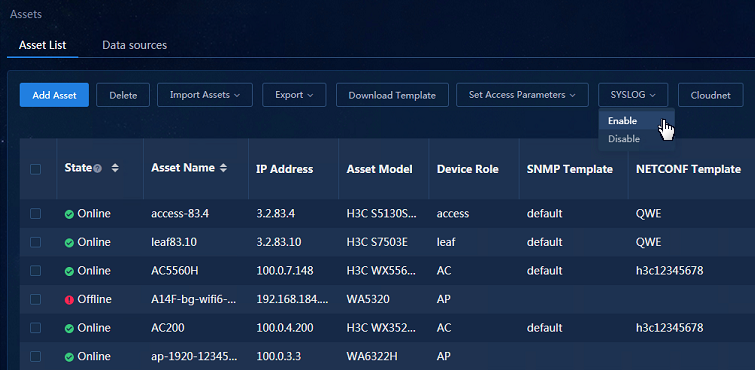
Task: Click green Online icon for AC5560H
Action: click(69, 271)
